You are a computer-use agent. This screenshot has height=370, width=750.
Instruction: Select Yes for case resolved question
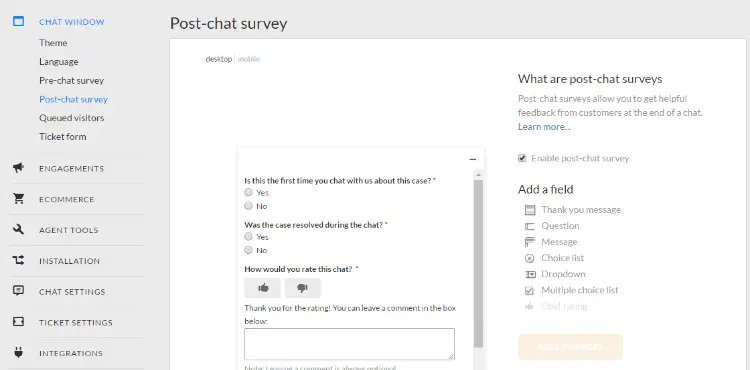click(248, 236)
